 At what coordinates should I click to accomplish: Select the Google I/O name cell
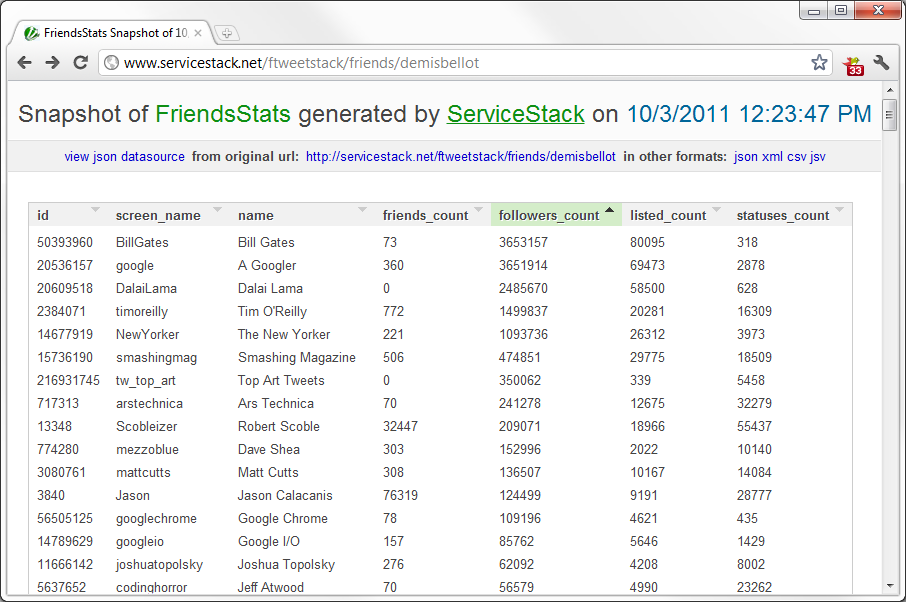pos(269,541)
